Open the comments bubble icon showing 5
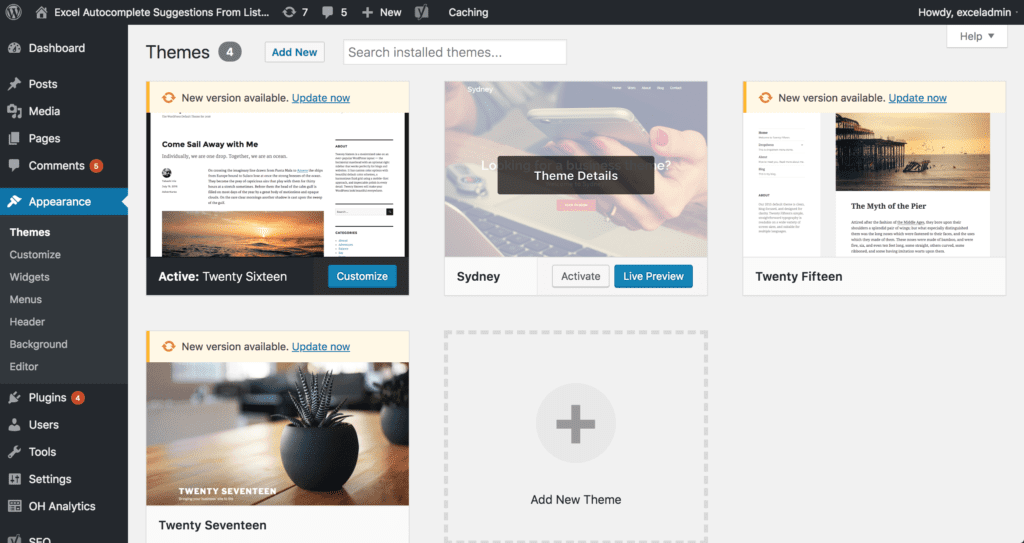The image size is (1024, 543). coord(328,12)
